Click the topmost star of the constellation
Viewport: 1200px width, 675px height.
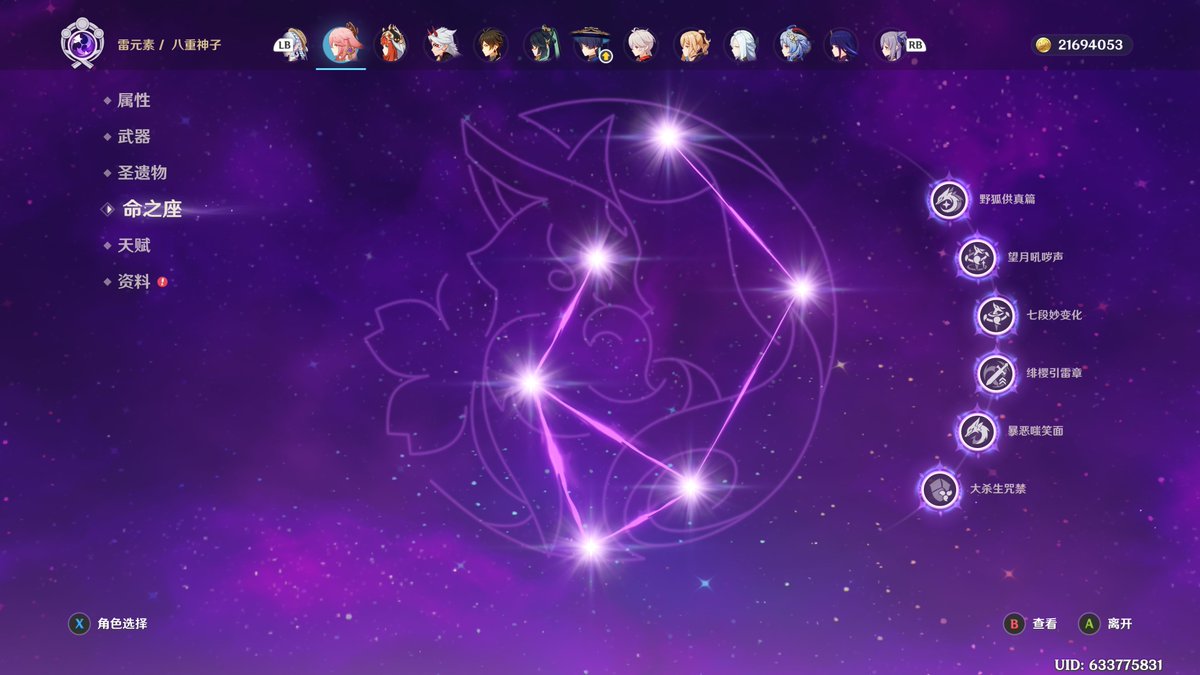pos(667,135)
